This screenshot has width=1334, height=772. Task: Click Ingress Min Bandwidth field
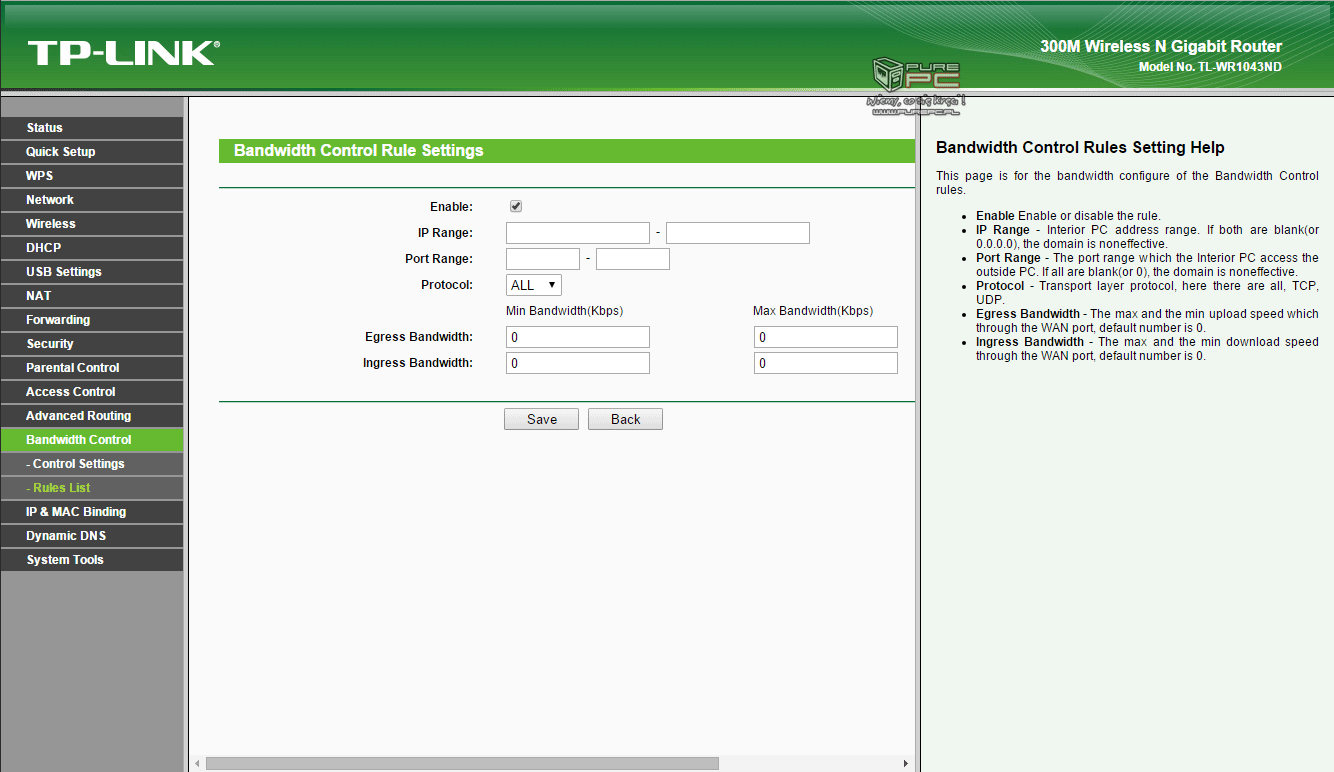578,363
